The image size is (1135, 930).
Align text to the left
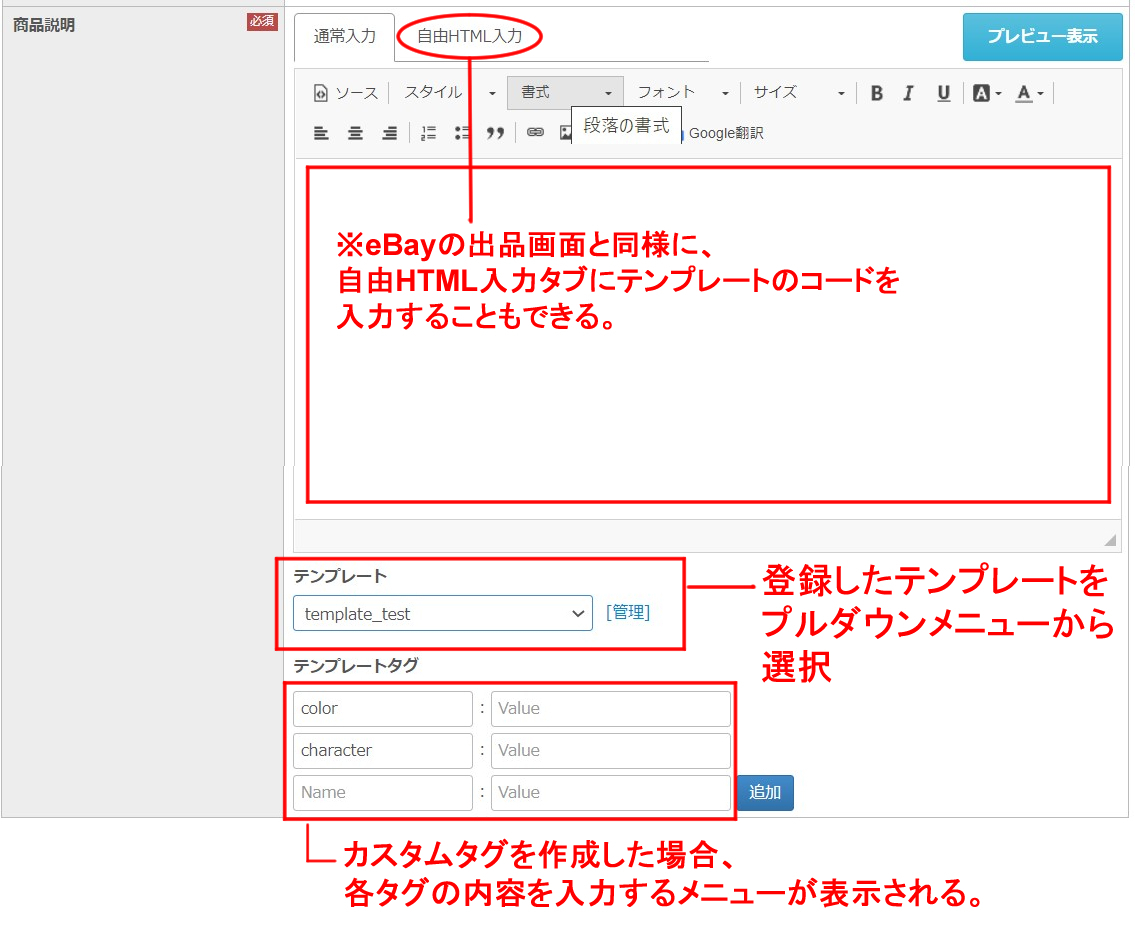[x=321, y=132]
